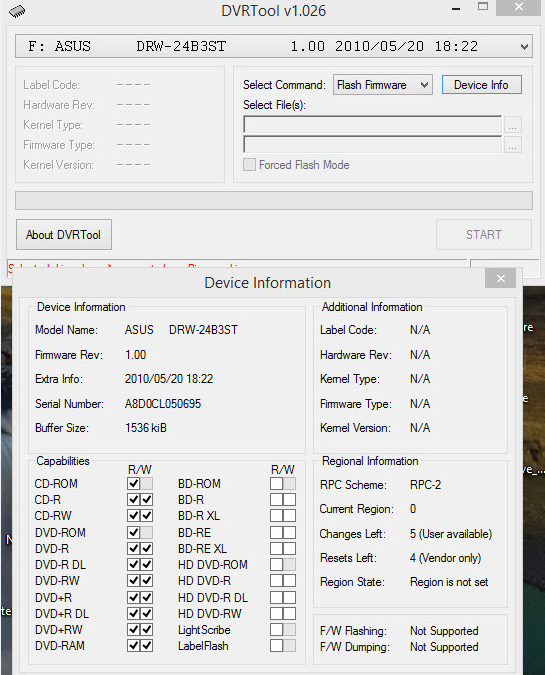Click the DVRTool chip icon in title bar
The image size is (545, 675).
pos(17,12)
